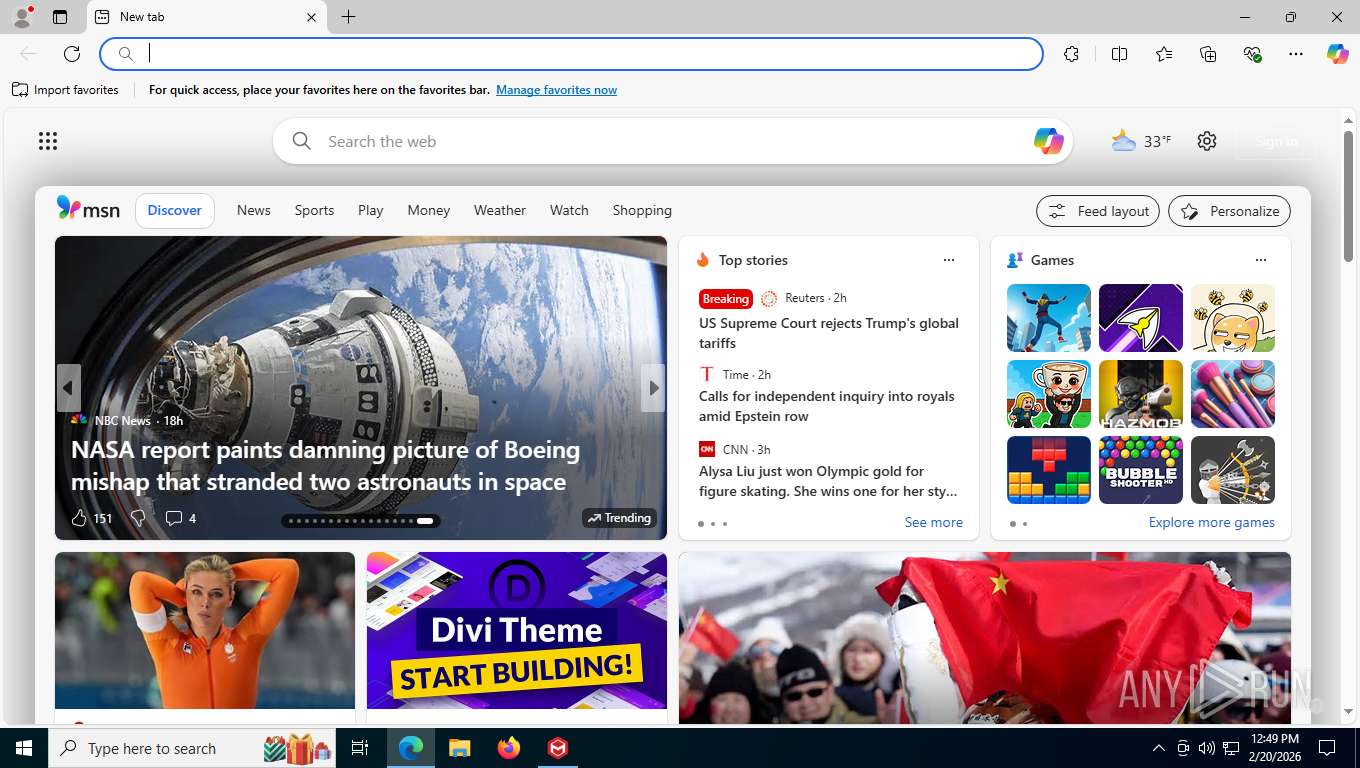Click the Feed layout button
1360x768 pixels.
1098,211
